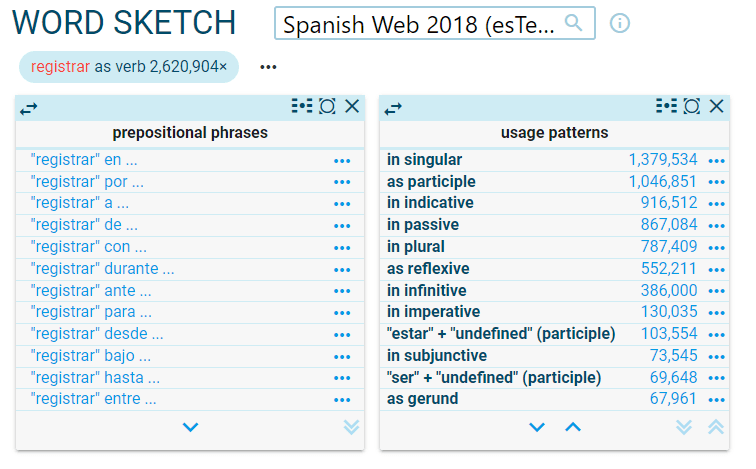Screen dimensions: 756x469
Task: Click circle frame icon in prepositional phrases header
Action: [327, 107]
